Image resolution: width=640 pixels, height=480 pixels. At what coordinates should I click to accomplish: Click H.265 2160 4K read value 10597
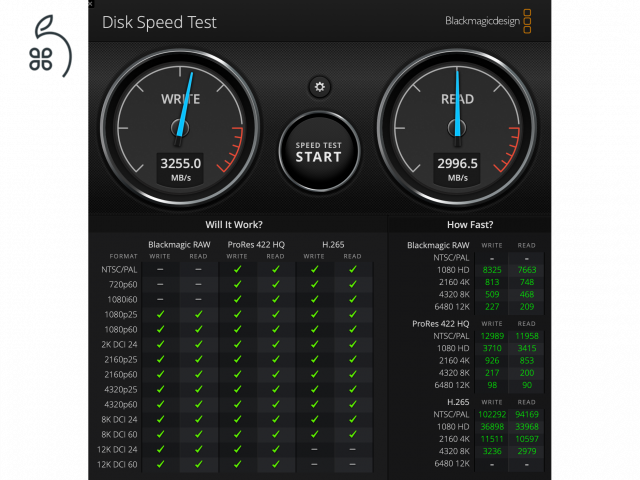(x=527, y=439)
